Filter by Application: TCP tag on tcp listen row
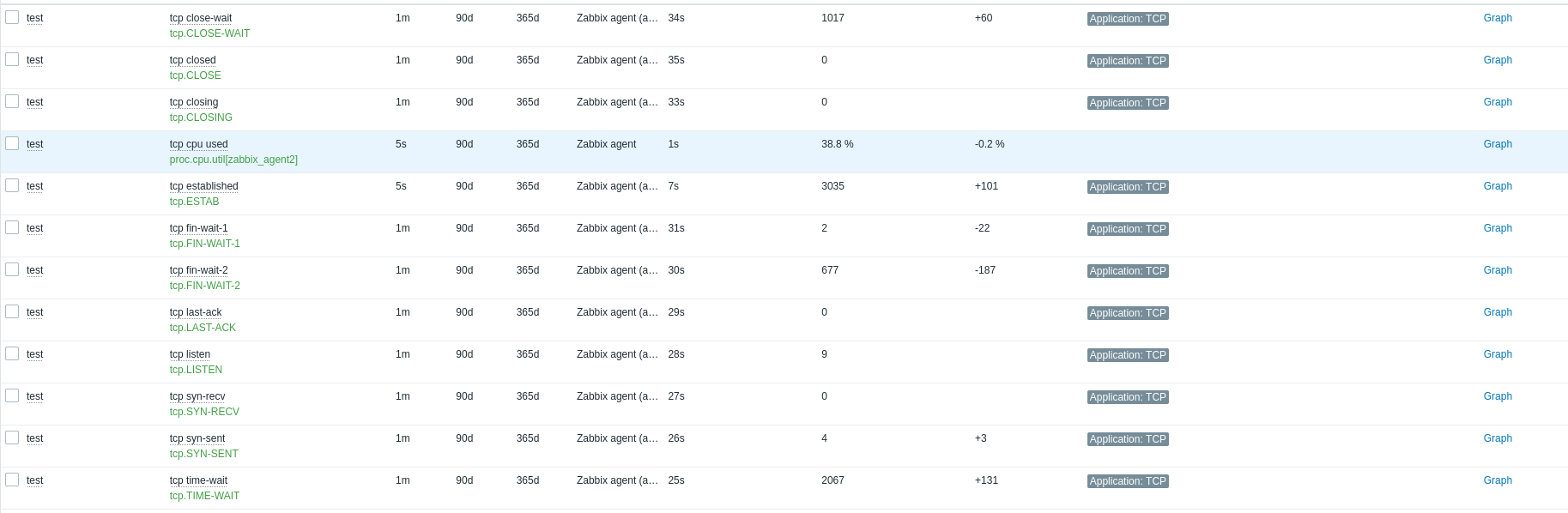 point(1128,355)
